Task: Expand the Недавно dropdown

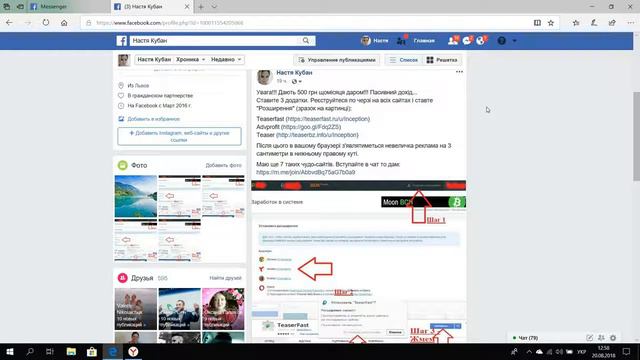Action: [x=226, y=60]
